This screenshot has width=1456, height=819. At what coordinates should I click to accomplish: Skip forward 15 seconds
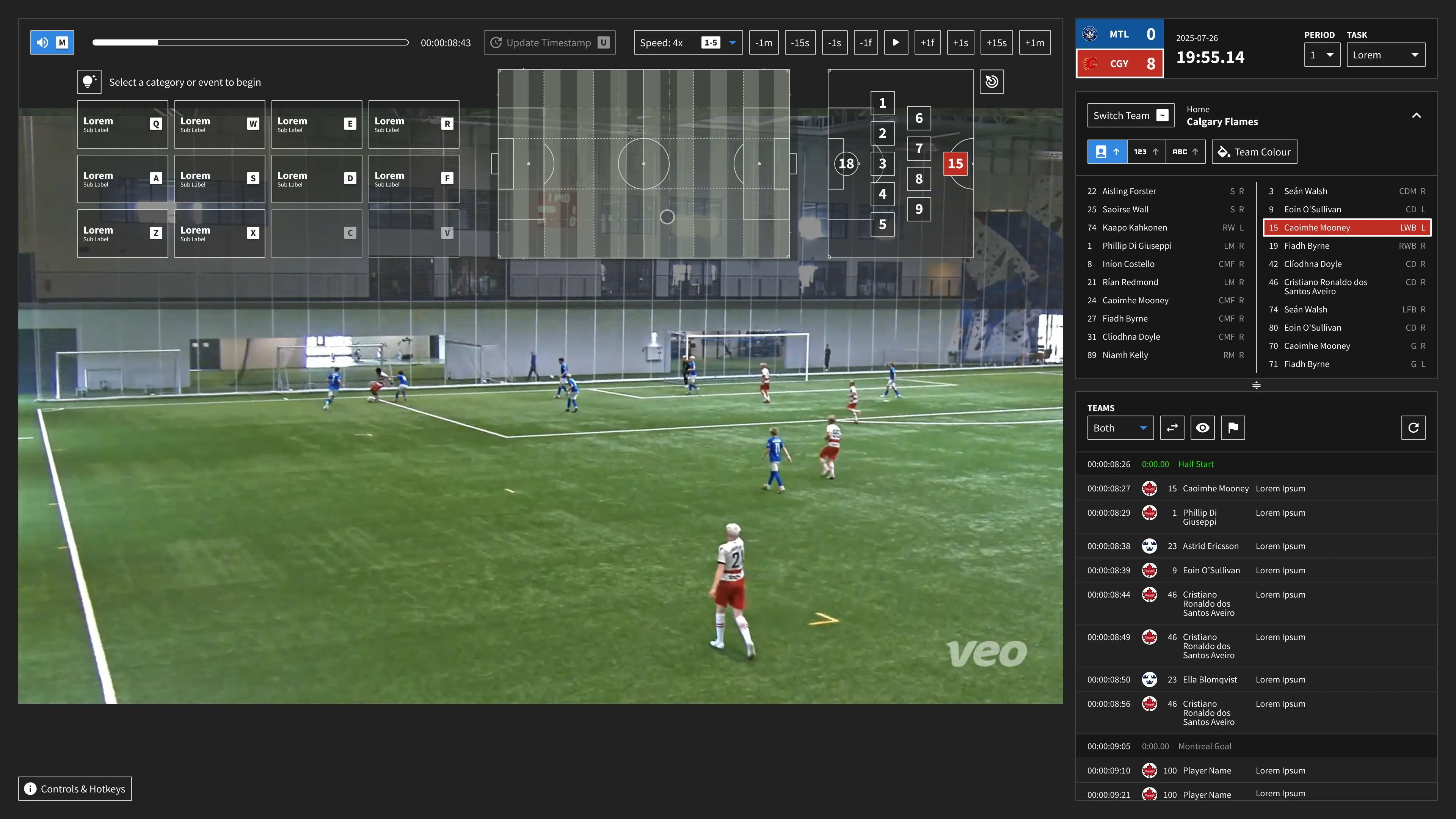(x=996, y=42)
